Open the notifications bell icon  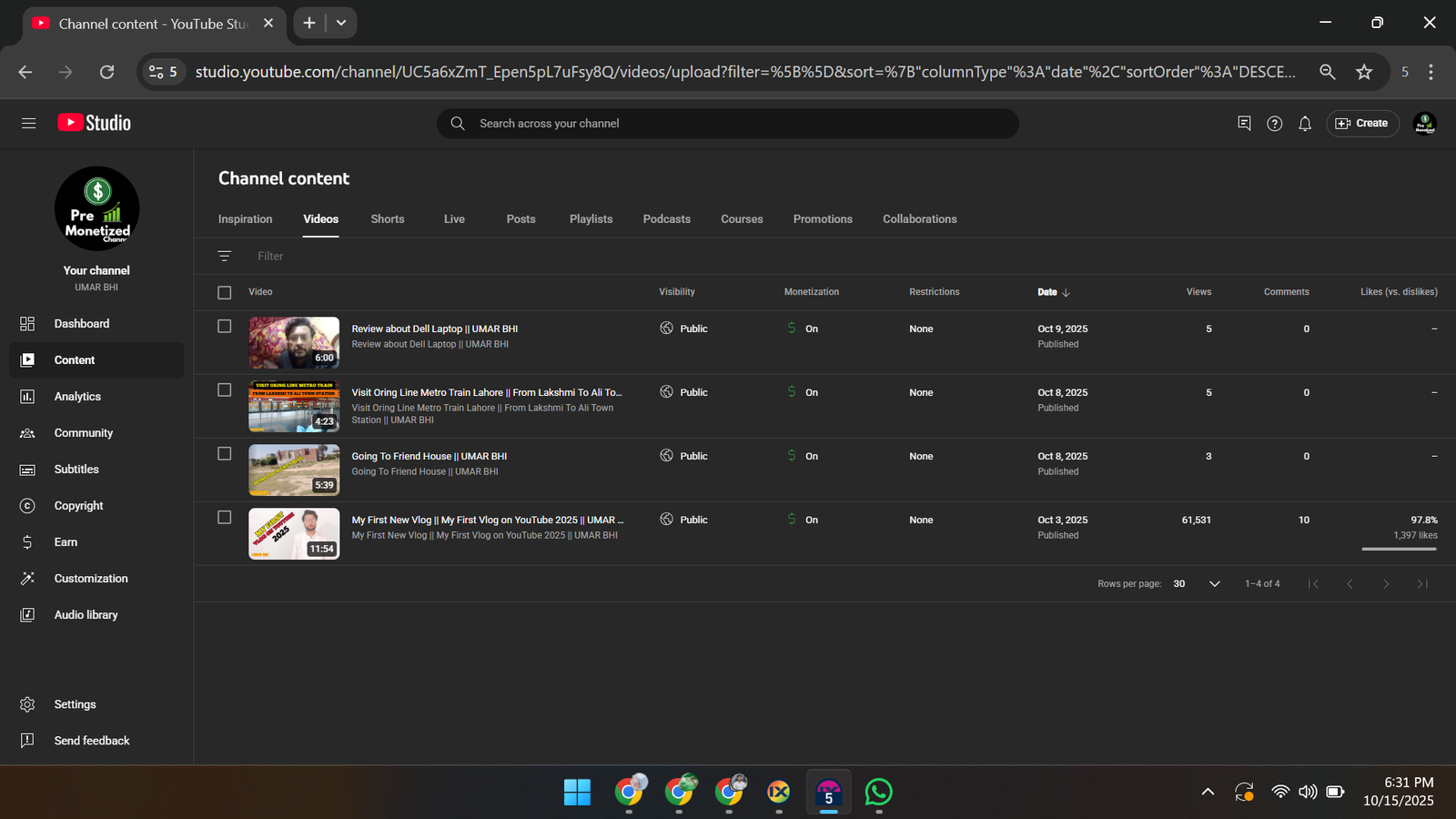(x=1304, y=124)
